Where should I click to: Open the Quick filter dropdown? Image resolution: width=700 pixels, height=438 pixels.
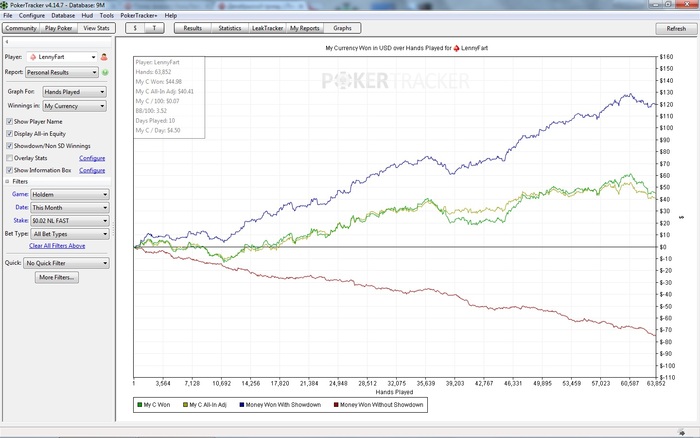click(x=67, y=263)
